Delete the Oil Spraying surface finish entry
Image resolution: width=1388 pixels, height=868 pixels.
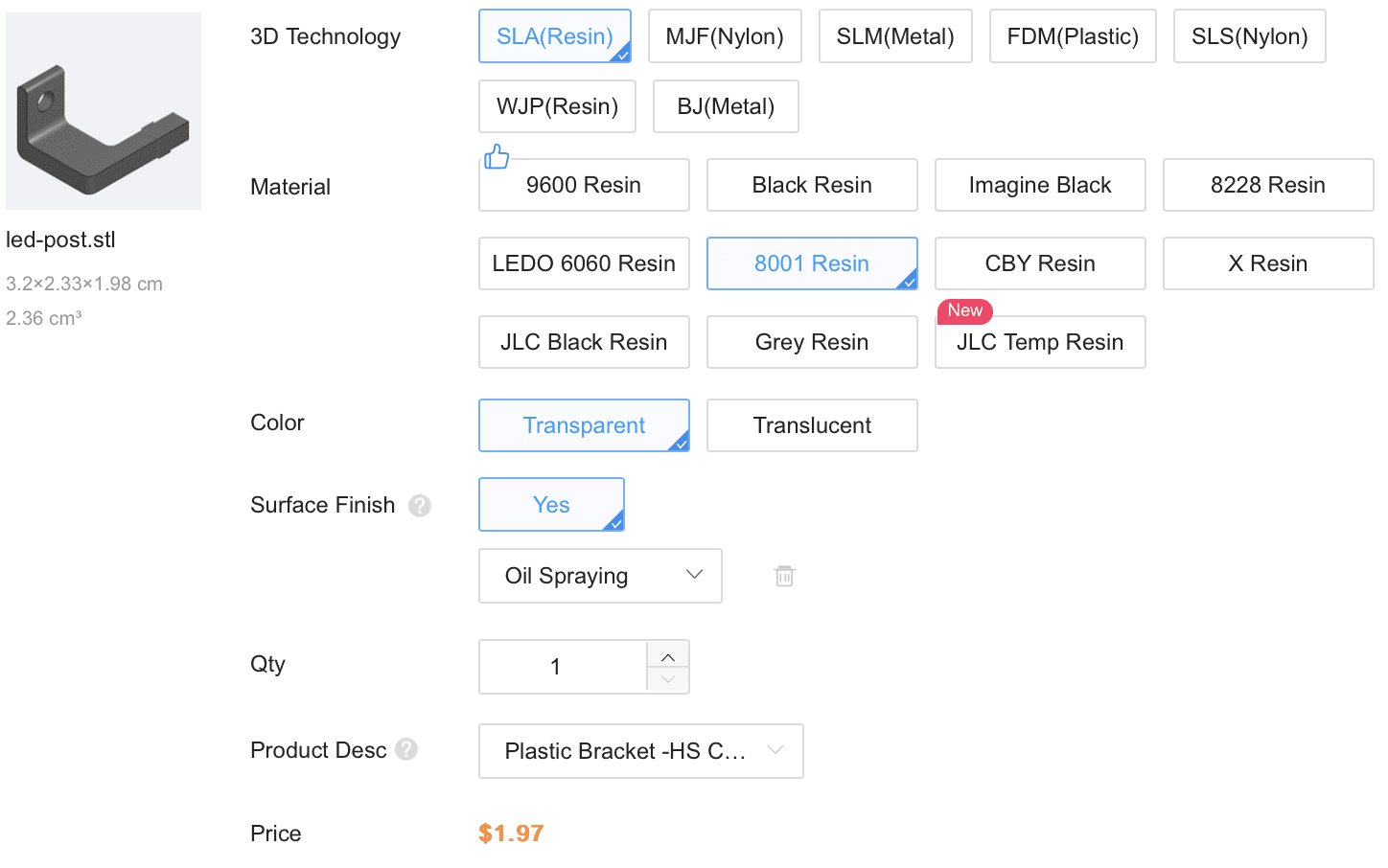[x=784, y=576]
